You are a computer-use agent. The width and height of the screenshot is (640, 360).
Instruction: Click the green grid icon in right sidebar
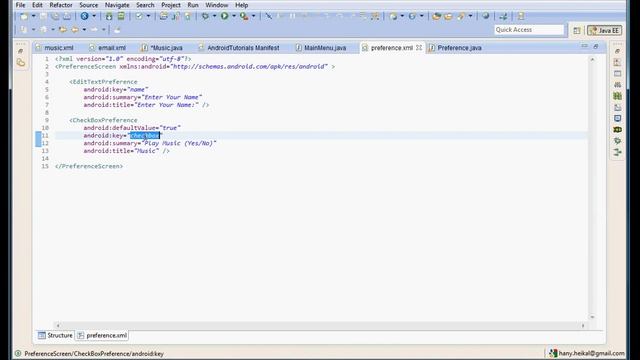[x=617, y=96]
